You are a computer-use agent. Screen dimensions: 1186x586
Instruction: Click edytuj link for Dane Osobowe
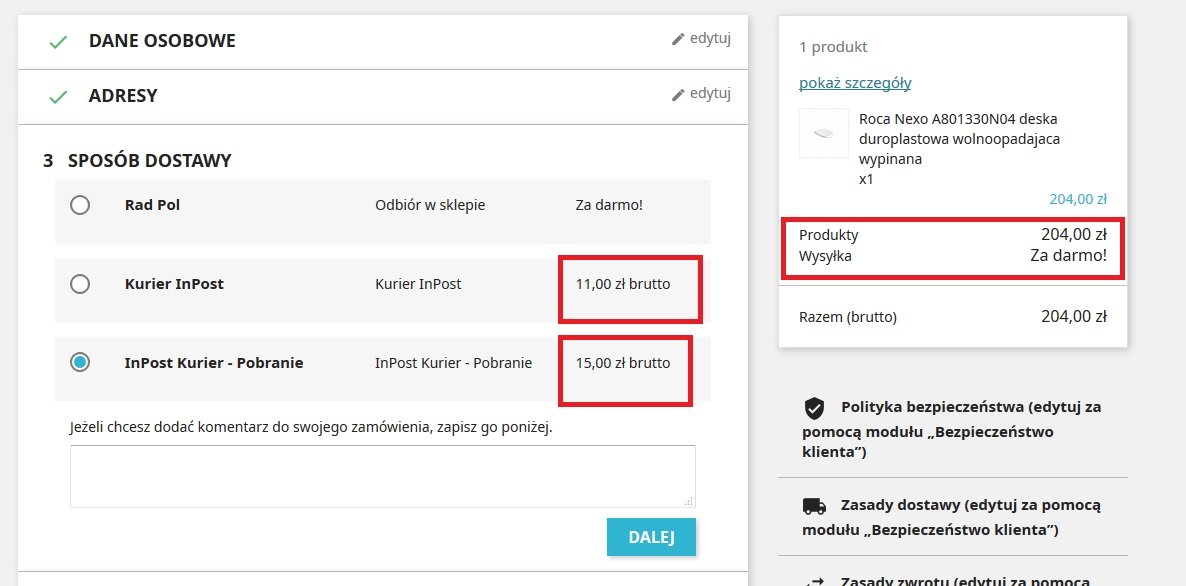[710, 39]
